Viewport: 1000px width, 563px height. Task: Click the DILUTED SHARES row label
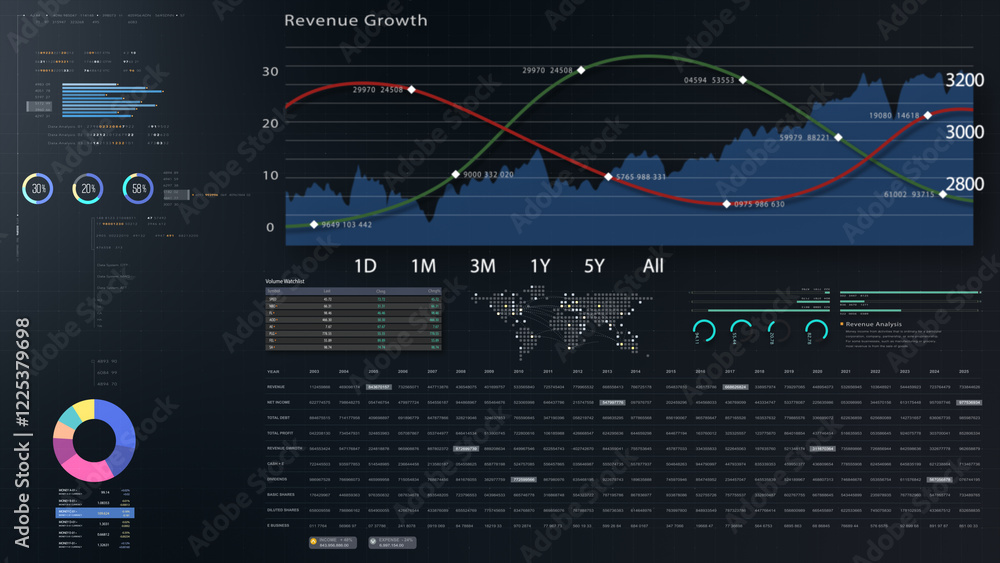pos(283,510)
